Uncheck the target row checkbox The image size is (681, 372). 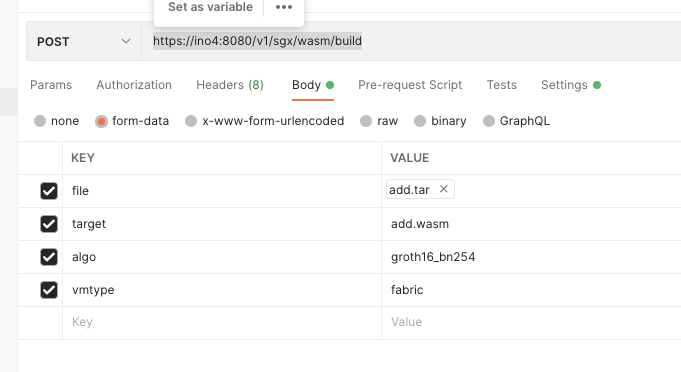click(49, 224)
